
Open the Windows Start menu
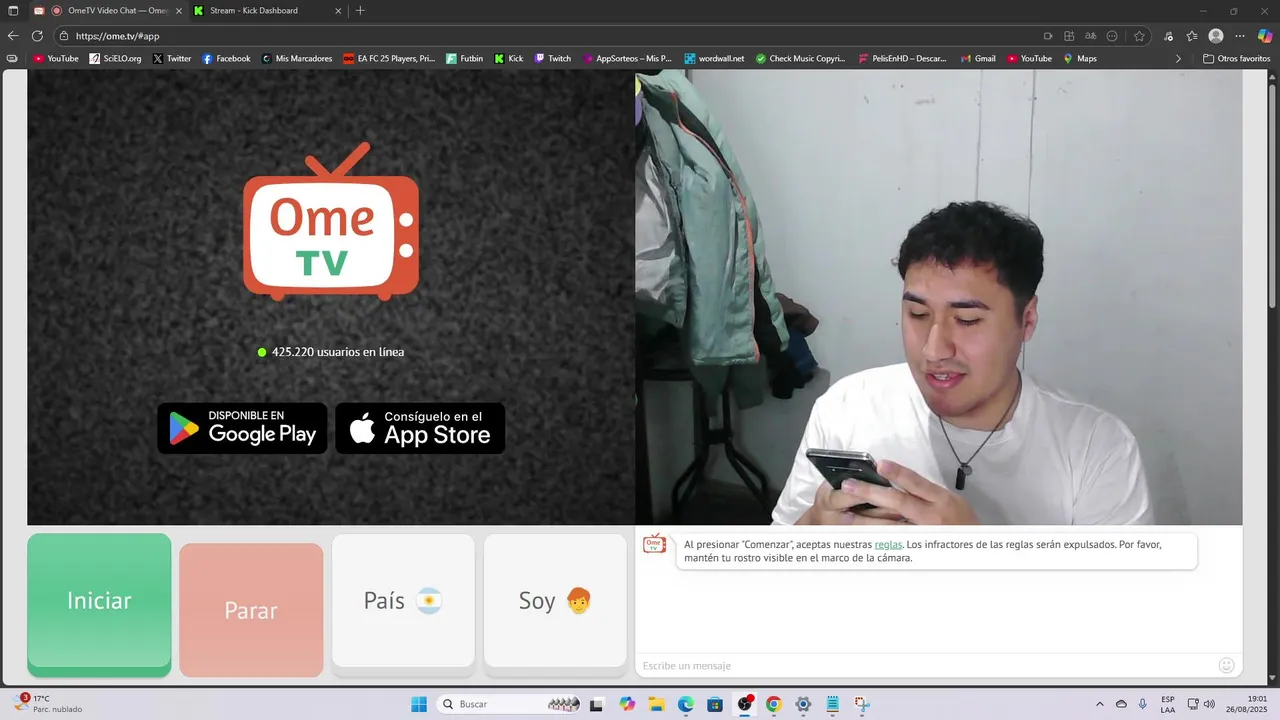coord(419,704)
